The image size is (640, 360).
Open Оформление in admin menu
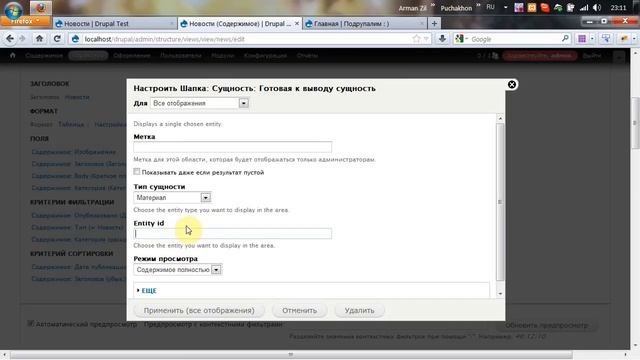(x=132, y=56)
